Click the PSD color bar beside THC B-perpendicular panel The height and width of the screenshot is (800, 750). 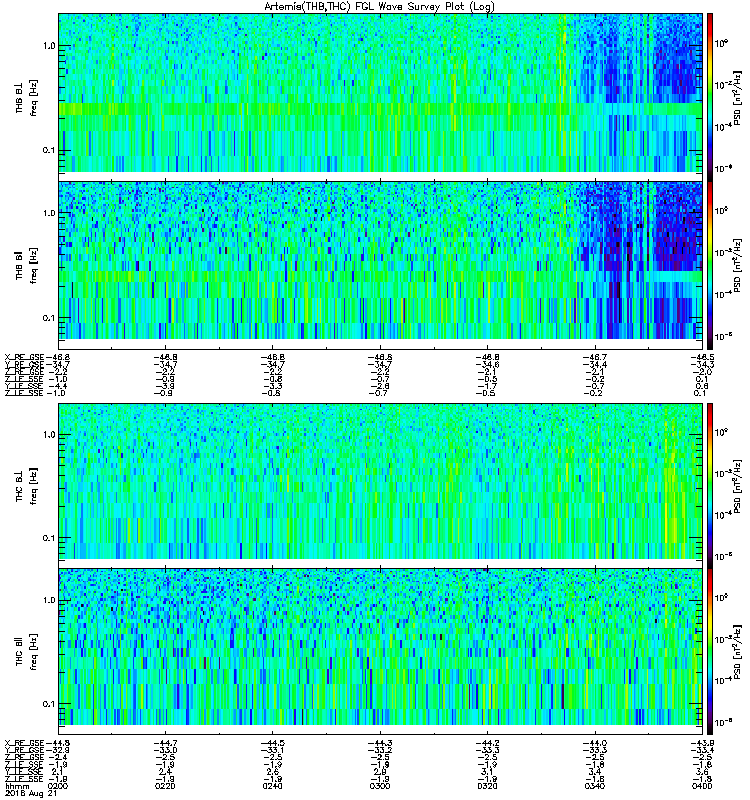(710, 485)
